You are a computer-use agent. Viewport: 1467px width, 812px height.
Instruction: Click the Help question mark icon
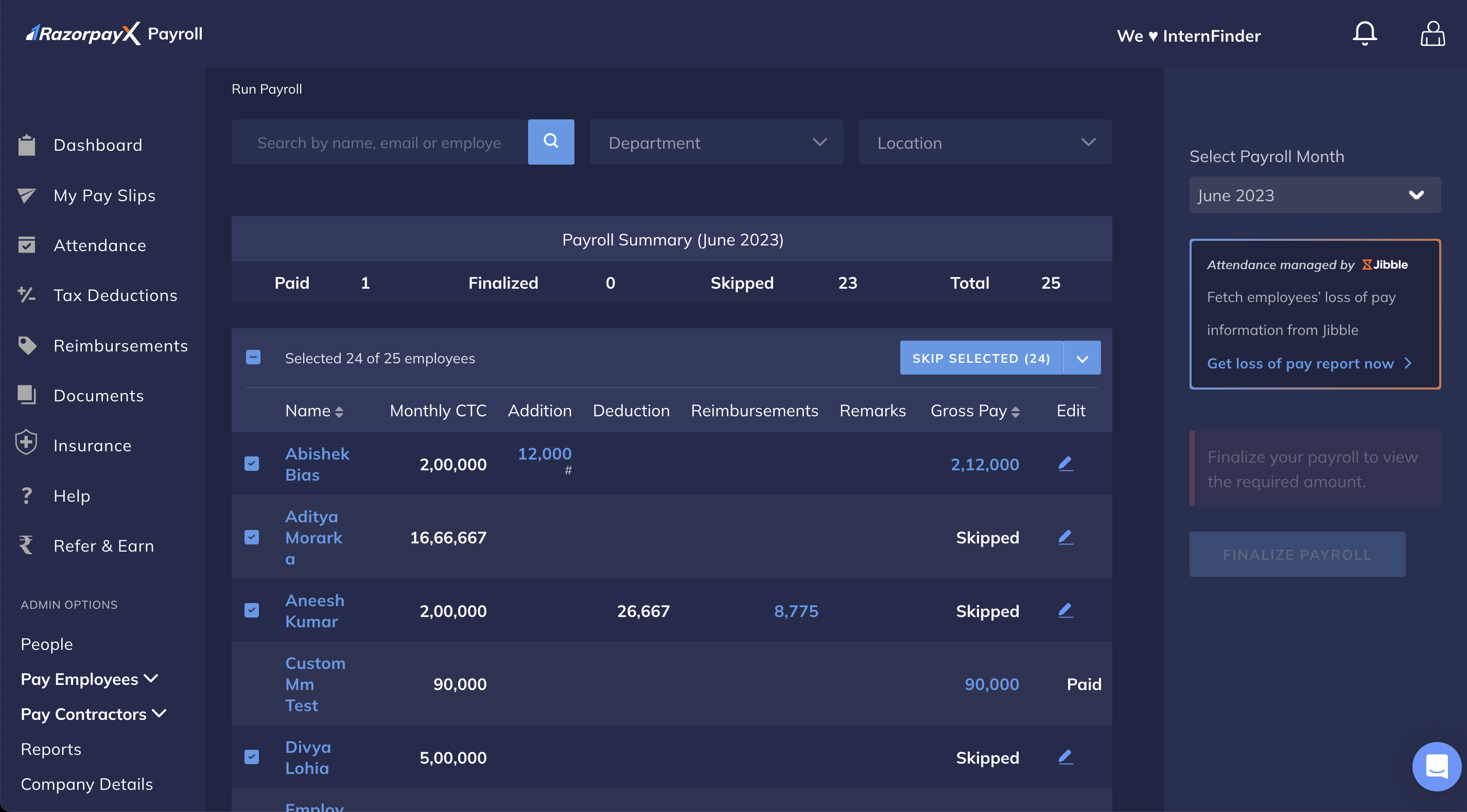coord(27,496)
